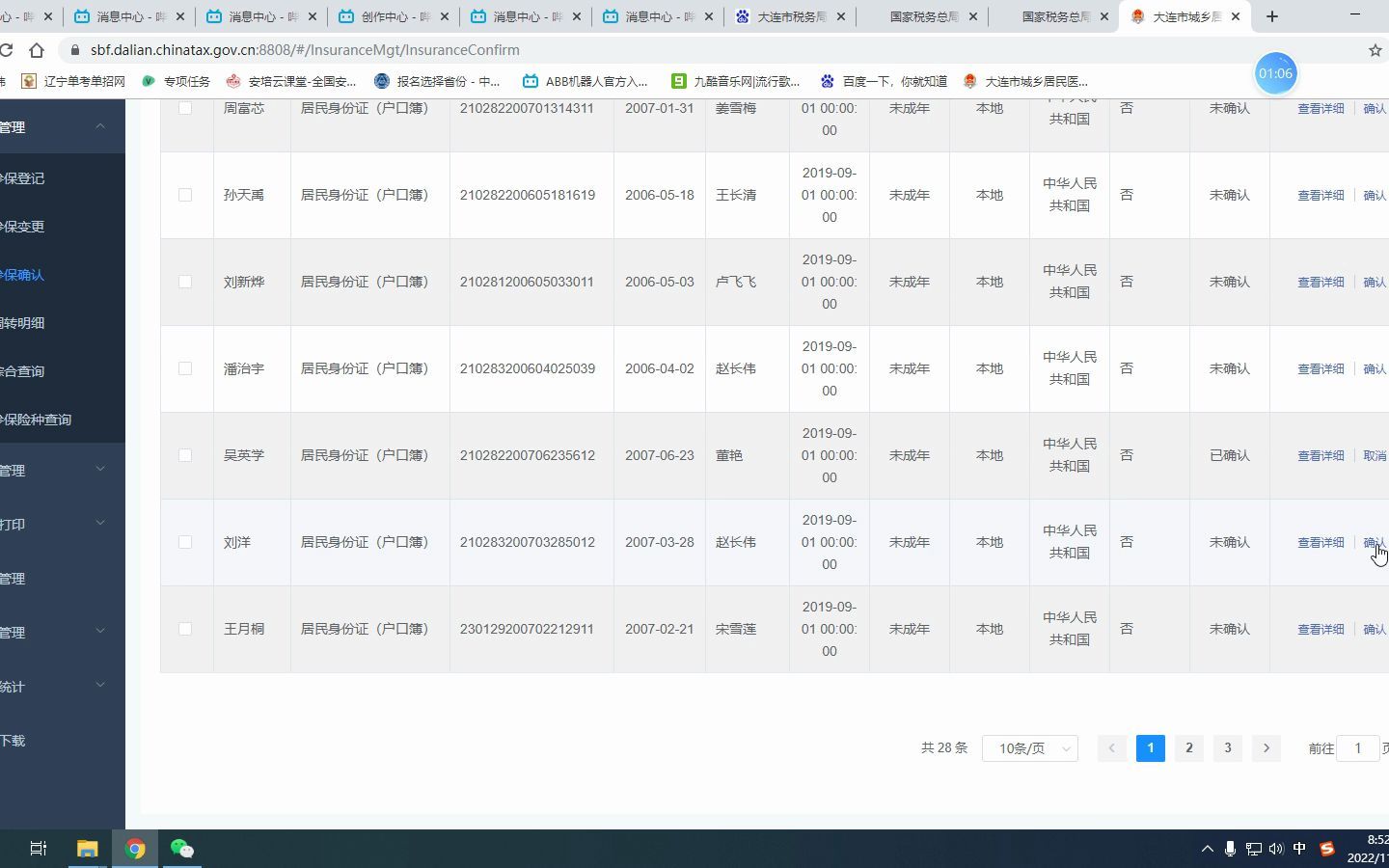The image size is (1389, 868).
Task: Select 转明细 in sidebar
Action: pyautogui.click(x=63, y=323)
